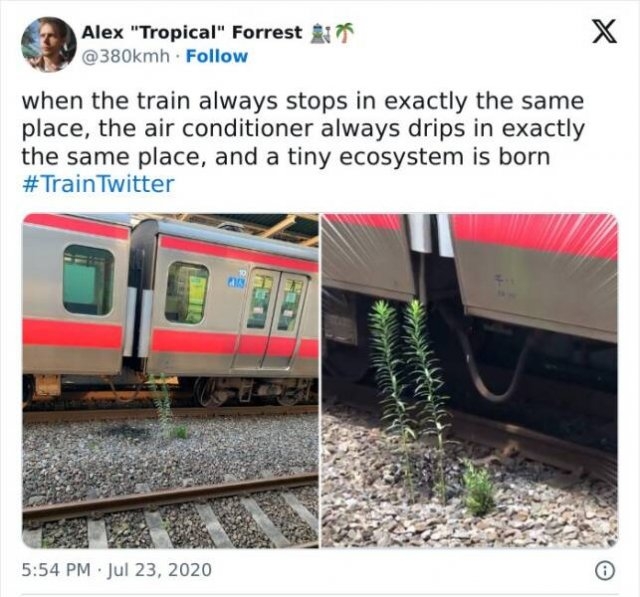Click the foreground rail track in left photo
The width and height of the screenshot is (640, 597).
[171, 495]
